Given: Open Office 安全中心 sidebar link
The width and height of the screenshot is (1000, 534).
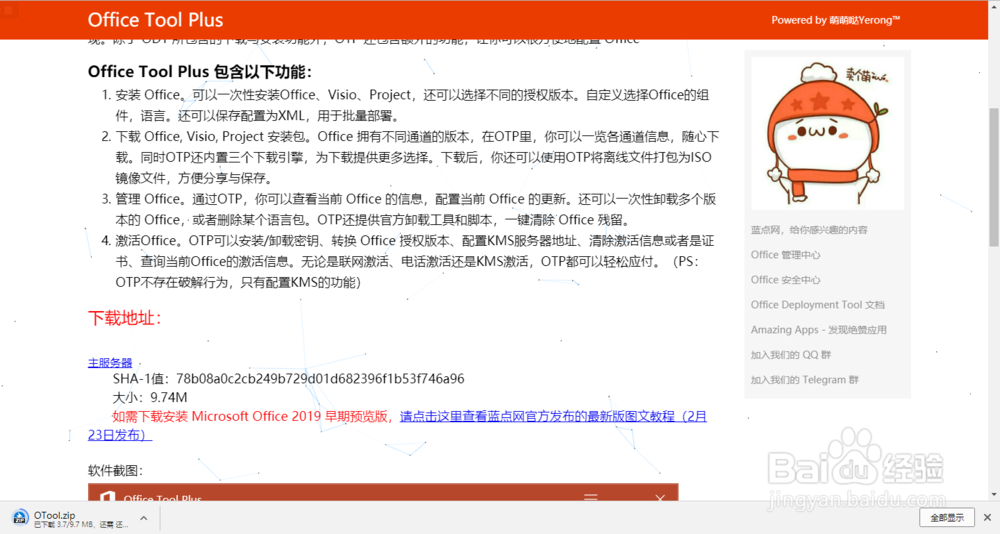Looking at the screenshot, I should click(785, 279).
